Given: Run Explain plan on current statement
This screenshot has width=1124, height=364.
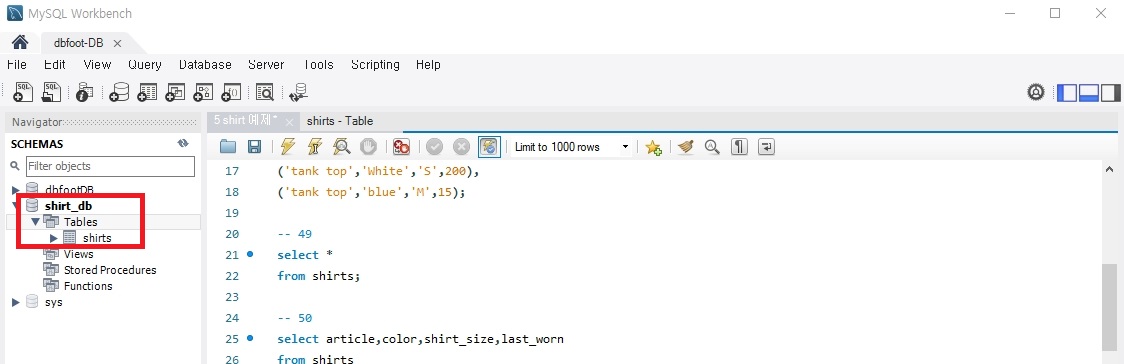Looking at the screenshot, I should [341, 147].
